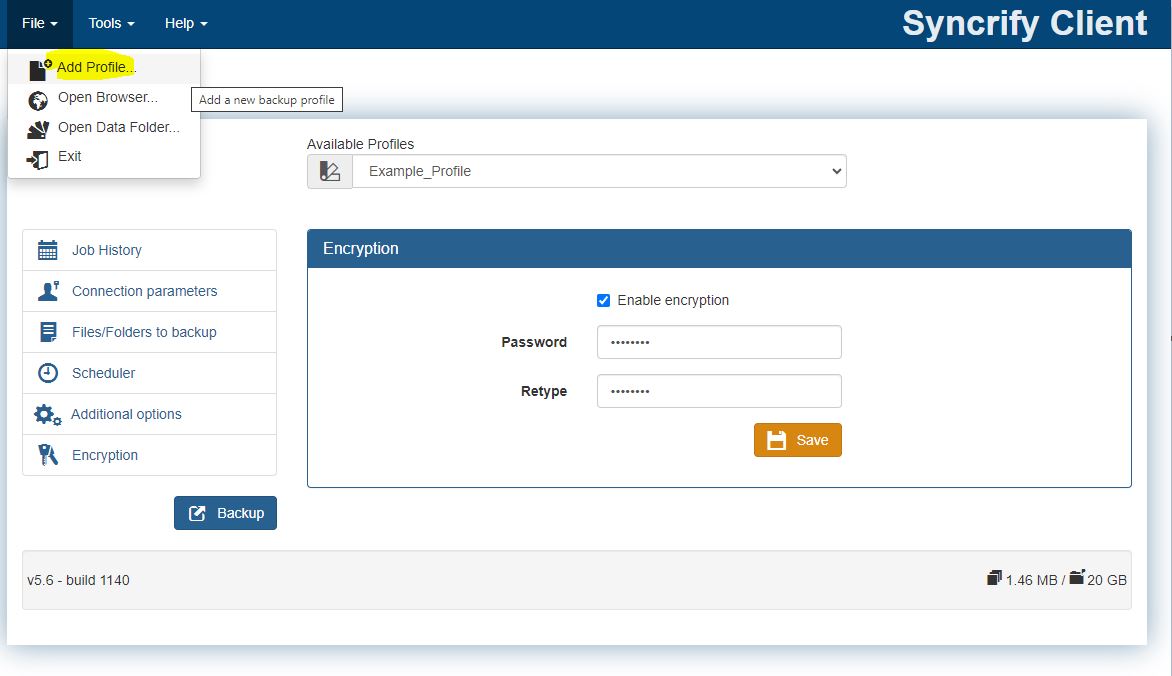Click the Exit door icon

[x=37, y=159]
